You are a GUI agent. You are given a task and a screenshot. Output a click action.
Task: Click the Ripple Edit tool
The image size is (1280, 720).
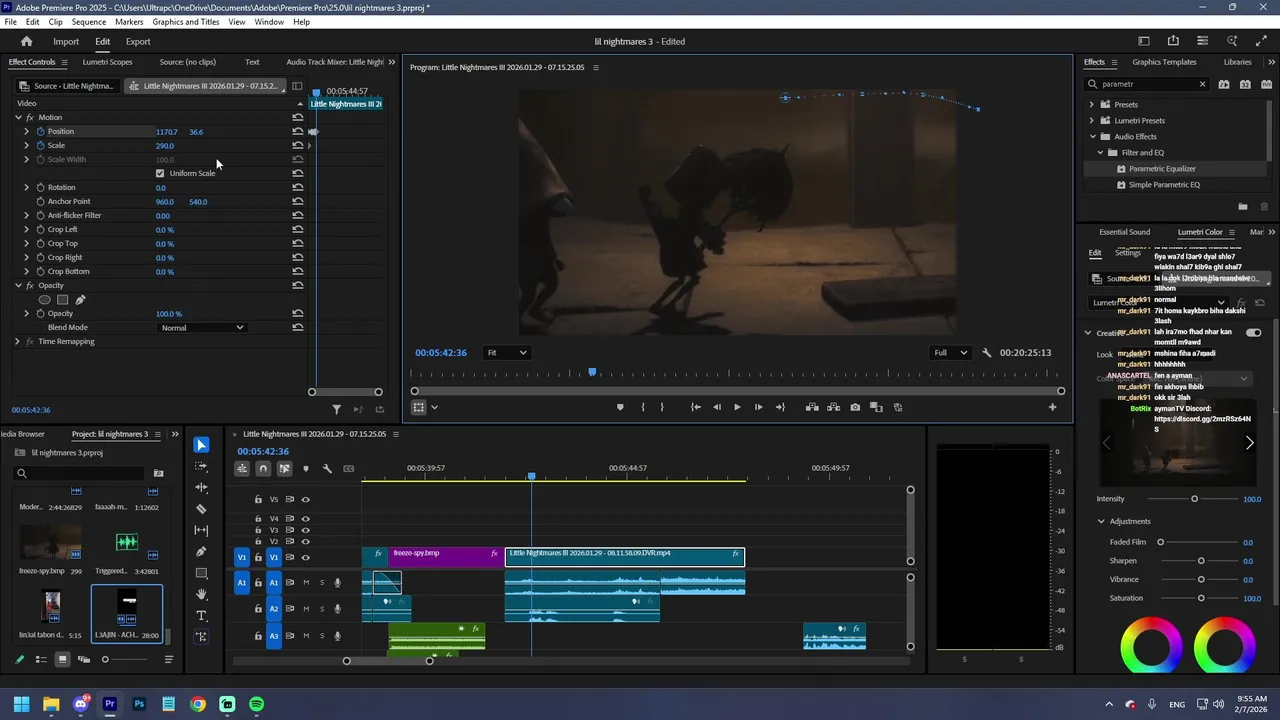point(201,488)
